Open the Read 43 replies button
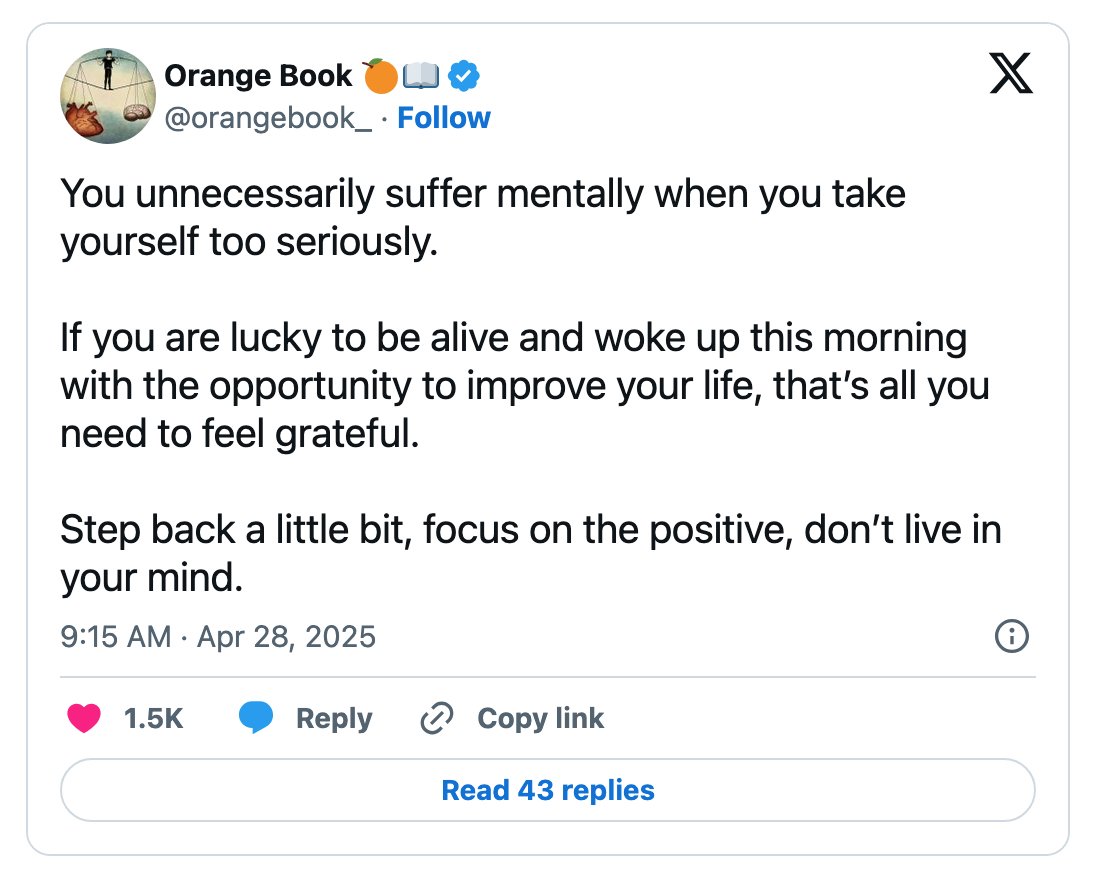This screenshot has height=879, width=1096. click(548, 790)
